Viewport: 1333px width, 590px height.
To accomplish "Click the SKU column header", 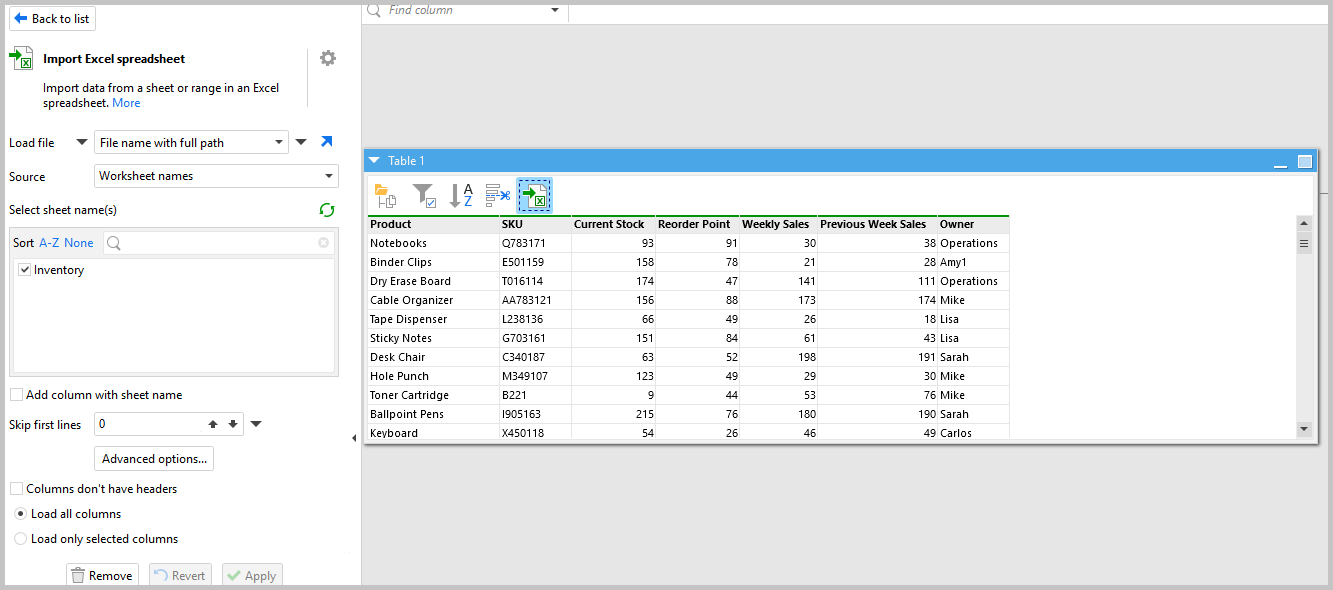I will (535, 224).
